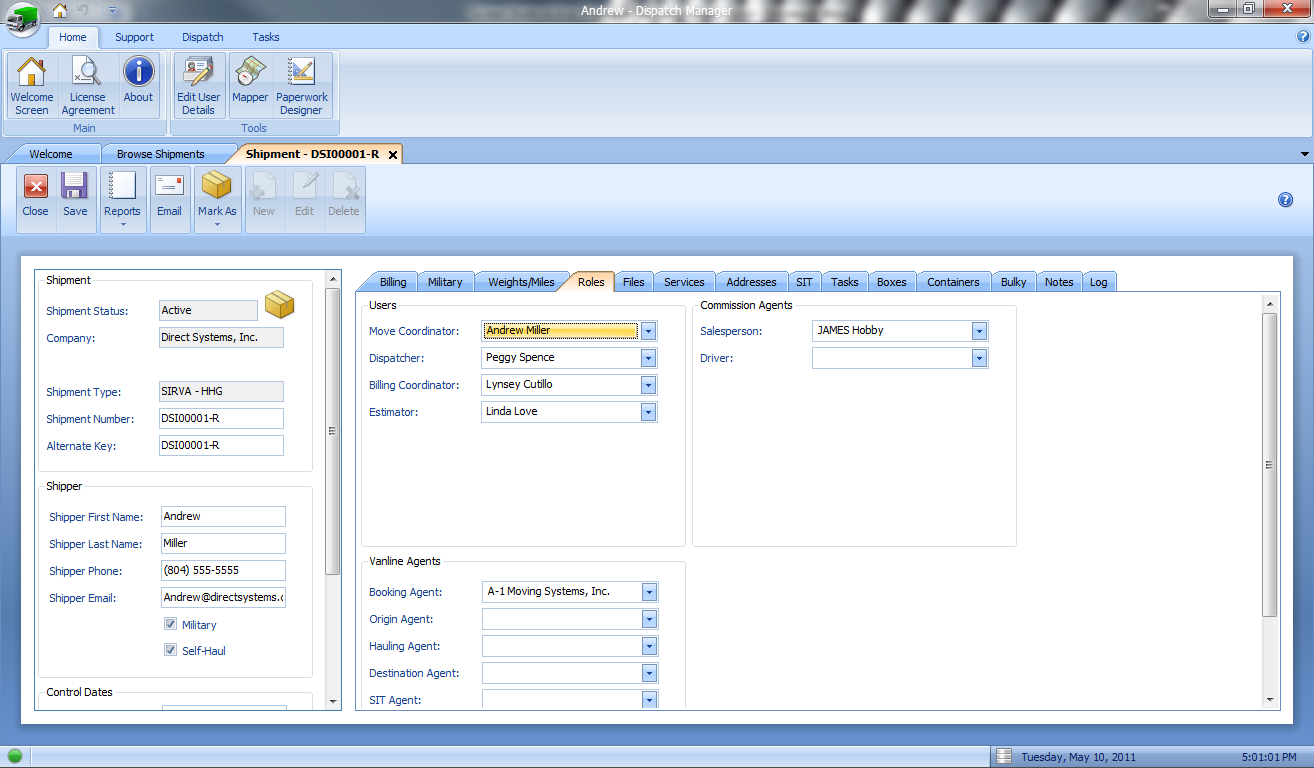This screenshot has height=768, width=1314.
Task: Click into the Shipper Phone field
Action: pyautogui.click(x=223, y=571)
